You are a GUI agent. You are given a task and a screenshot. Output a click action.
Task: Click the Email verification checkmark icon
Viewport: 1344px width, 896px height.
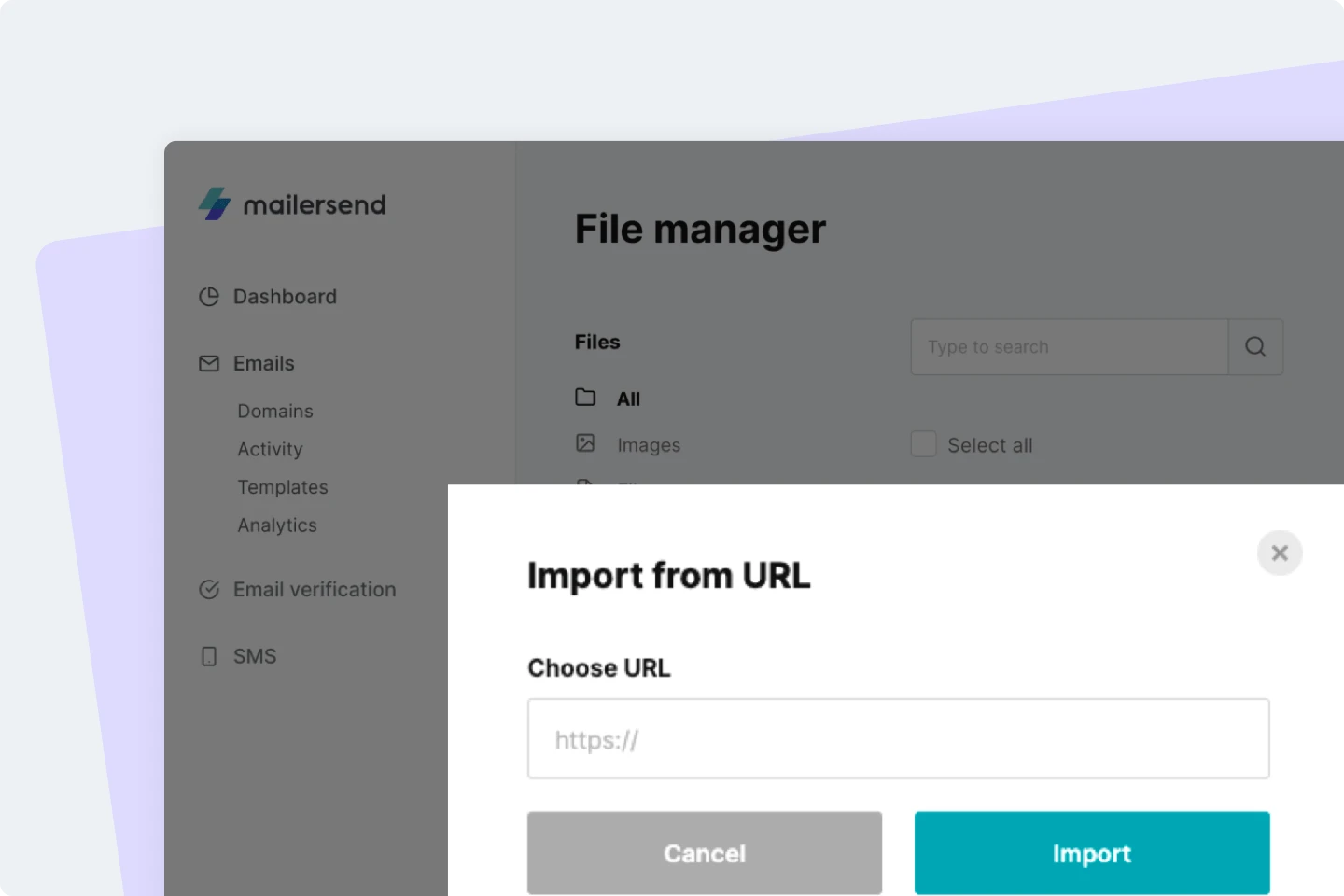click(x=209, y=590)
